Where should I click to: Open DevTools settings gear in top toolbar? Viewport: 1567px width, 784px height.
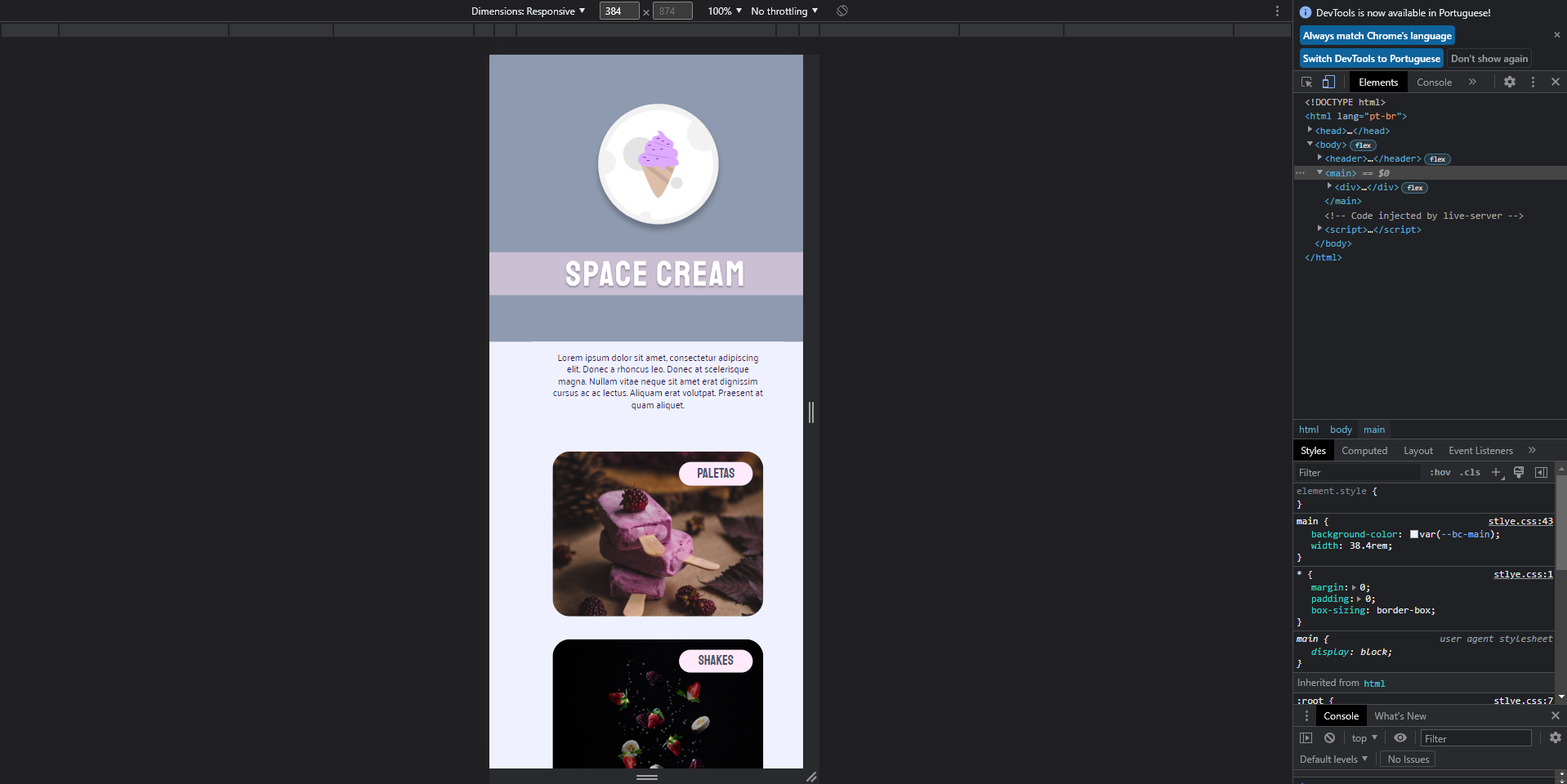point(1510,82)
